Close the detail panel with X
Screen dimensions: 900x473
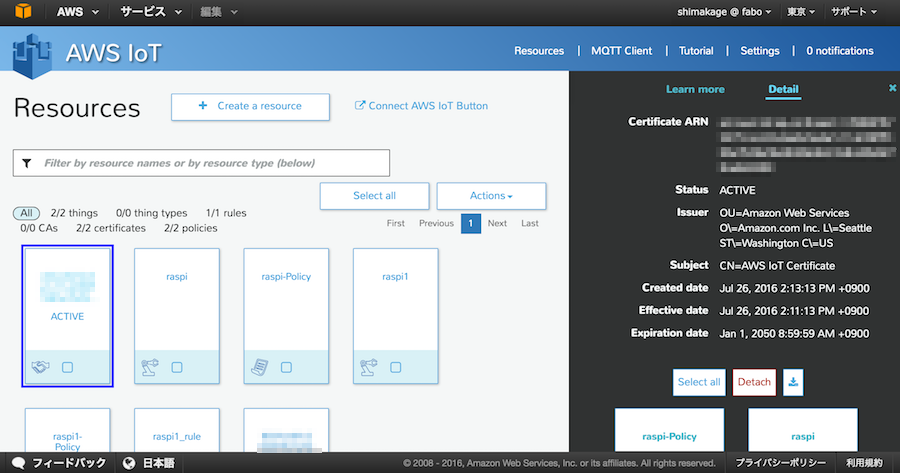pos(892,89)
